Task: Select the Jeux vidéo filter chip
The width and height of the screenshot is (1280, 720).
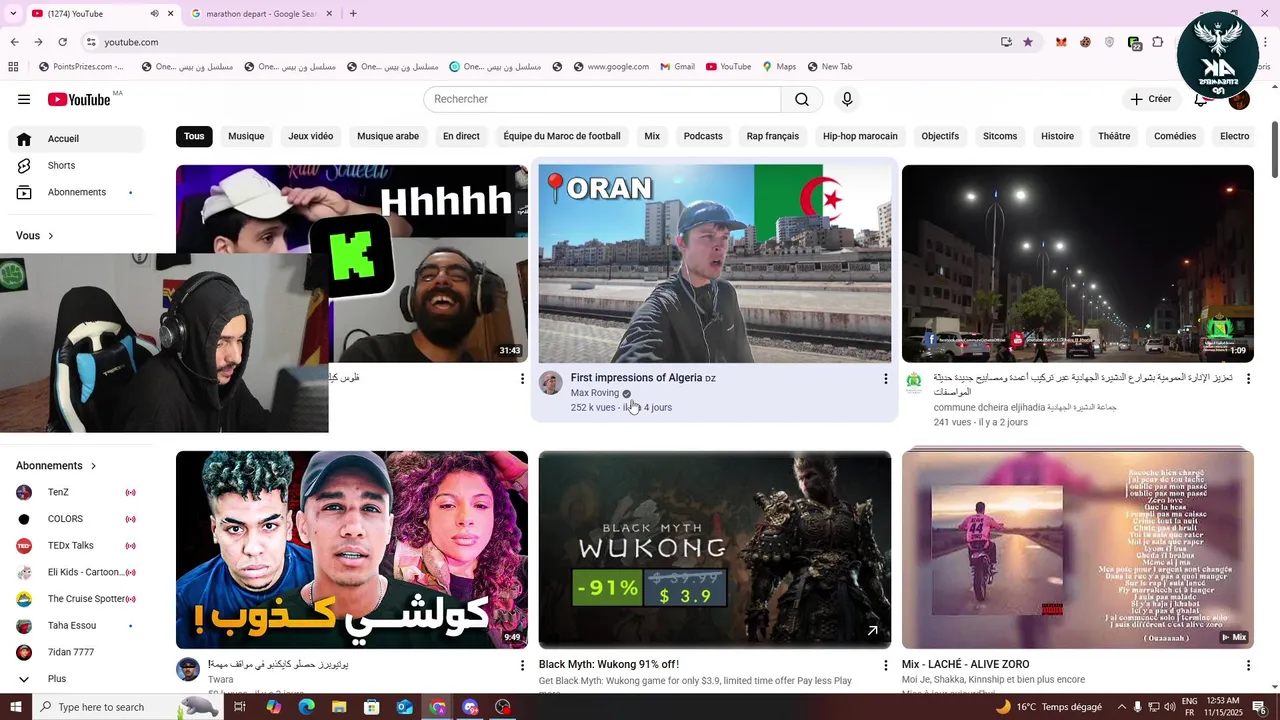Action: point(310,136)
